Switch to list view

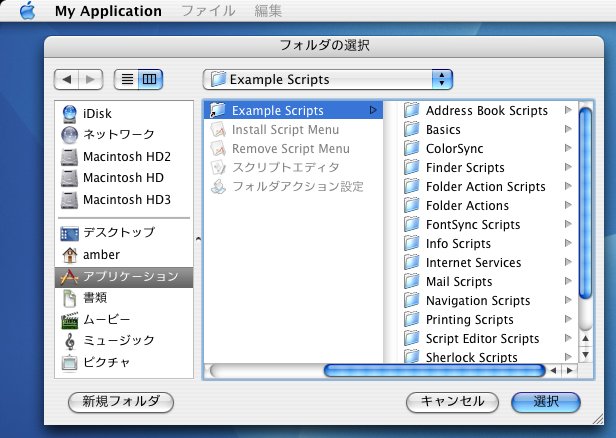[126, 79]
